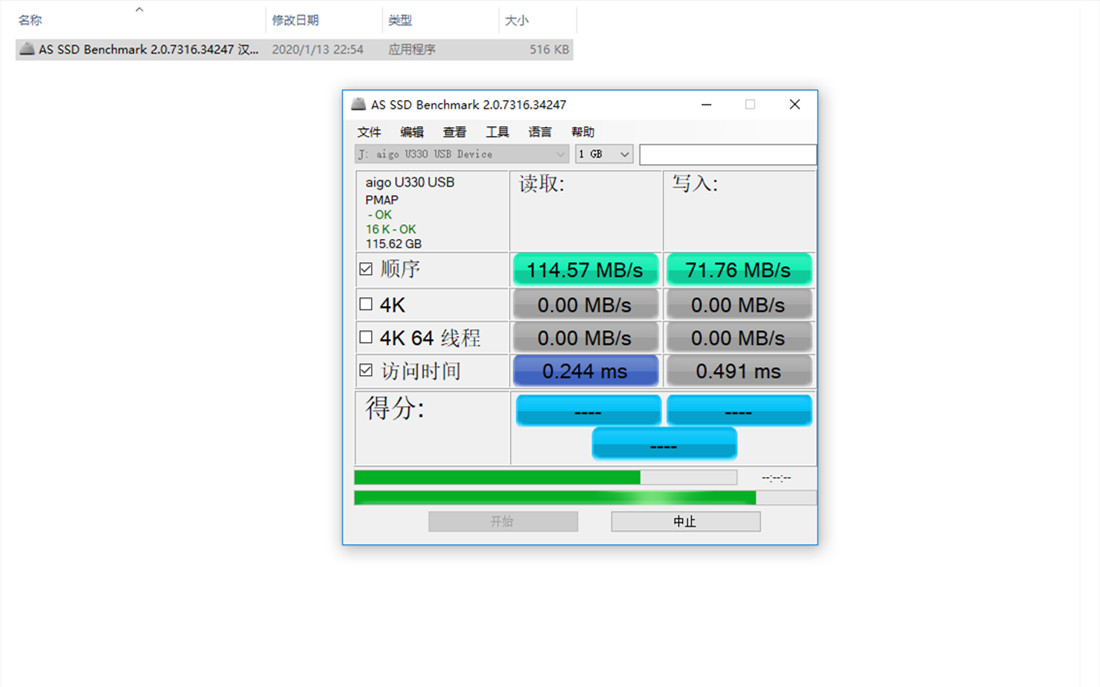The image size is (1100, 687).
Task: Click the lower animated green progress bar
Action: (585, 498)
